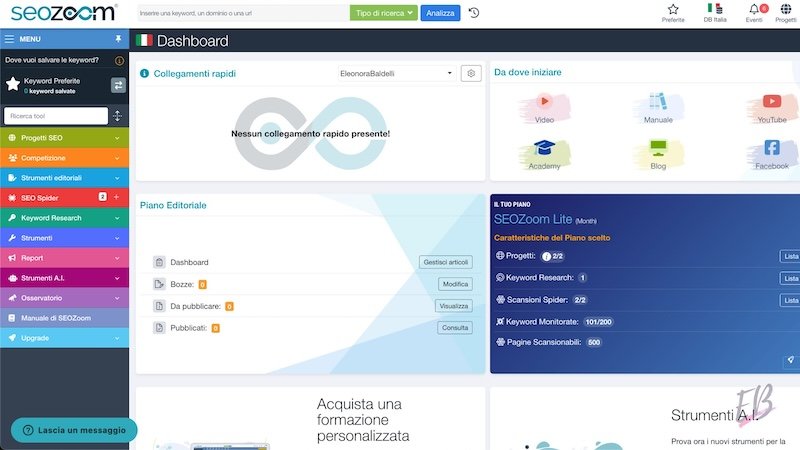Click the Keyword Research count badge 1
Image resolution: width=800 pixels, height=450 pixels.
(582, 278)
